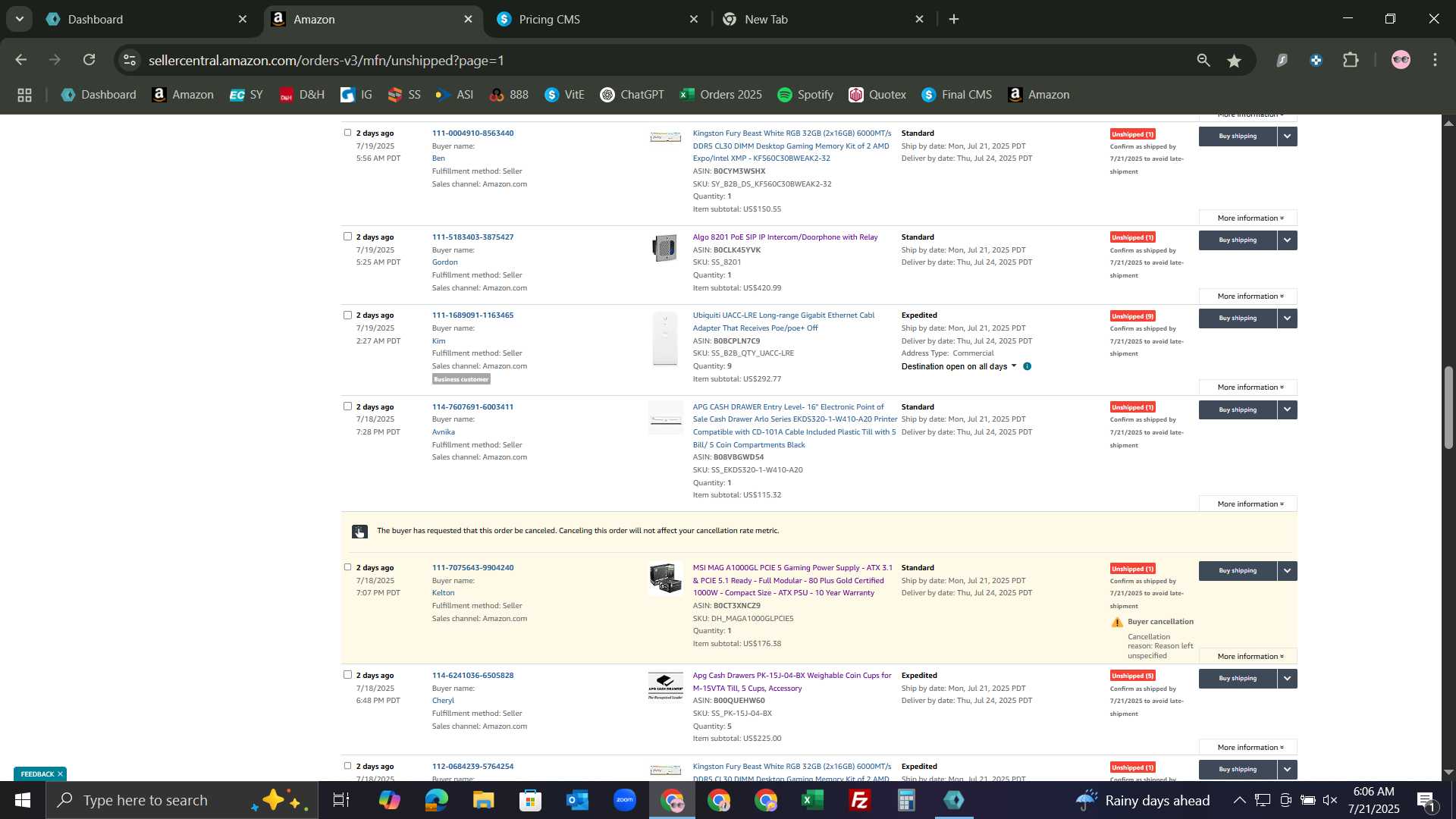
Task: Open Outlook from the taskbar
Action: [578, 800]
